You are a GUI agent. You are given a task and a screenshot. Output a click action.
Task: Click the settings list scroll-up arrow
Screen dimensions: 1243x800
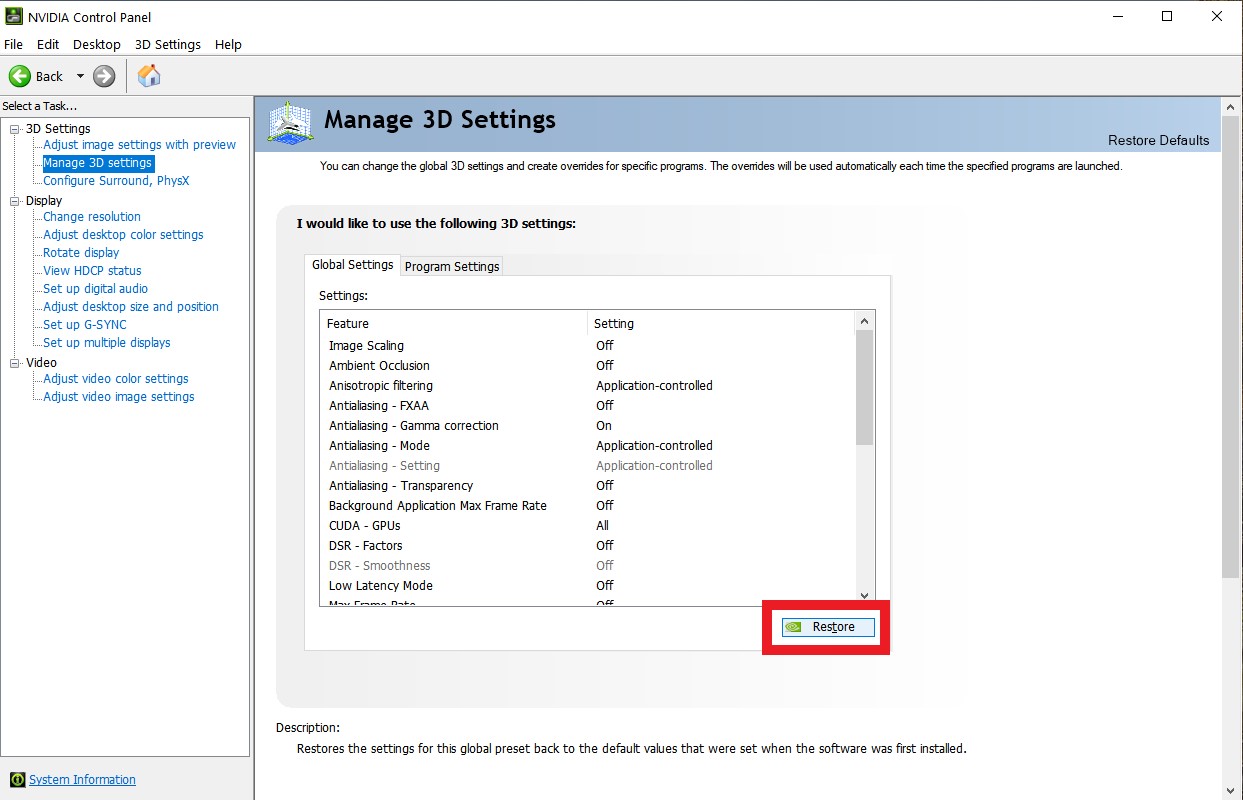[865, 321]
